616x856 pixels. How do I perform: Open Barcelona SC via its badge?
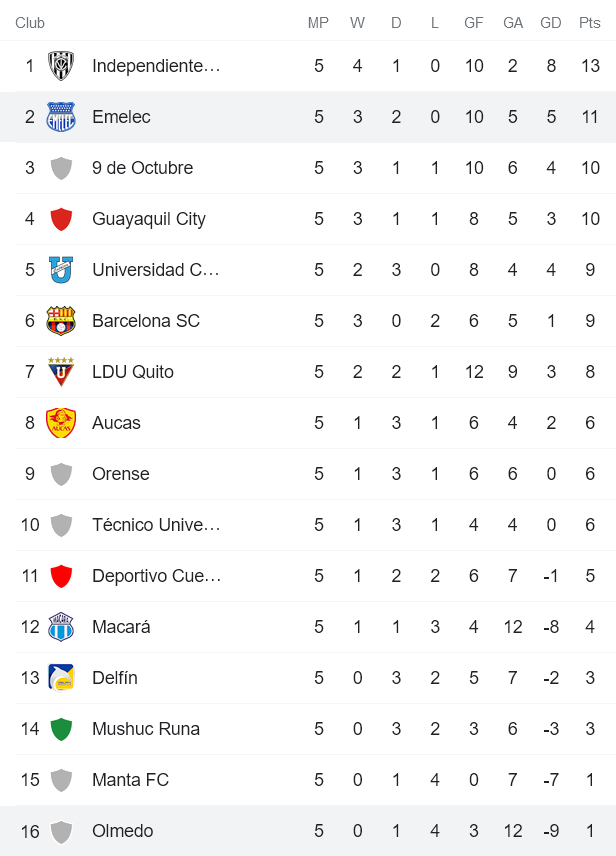pos(62,321)
